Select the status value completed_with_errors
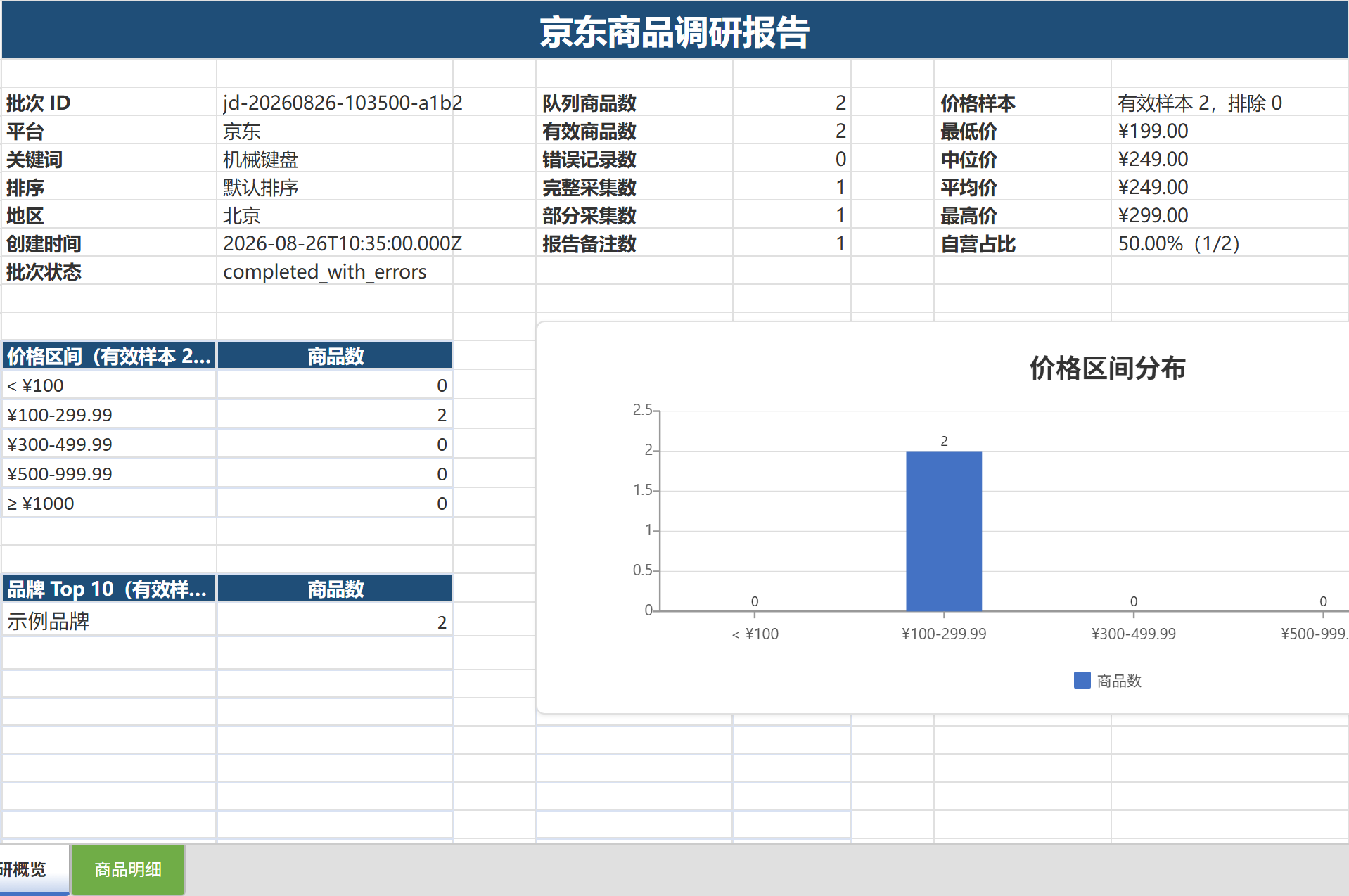This screenshot has height=896, width=1349. [335, 271]
